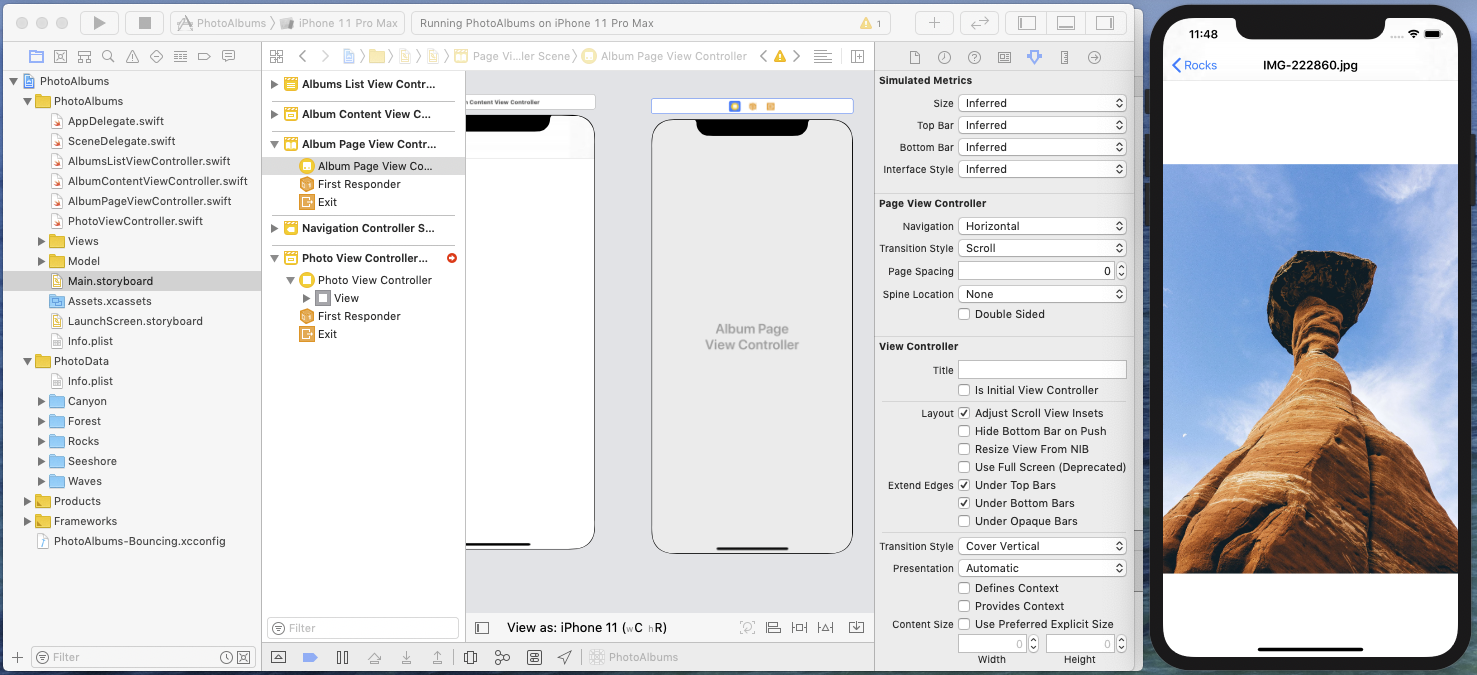Open the Quick Help inspector icon
Viewport: 1477px width, 675px height.
coord(974,57)
